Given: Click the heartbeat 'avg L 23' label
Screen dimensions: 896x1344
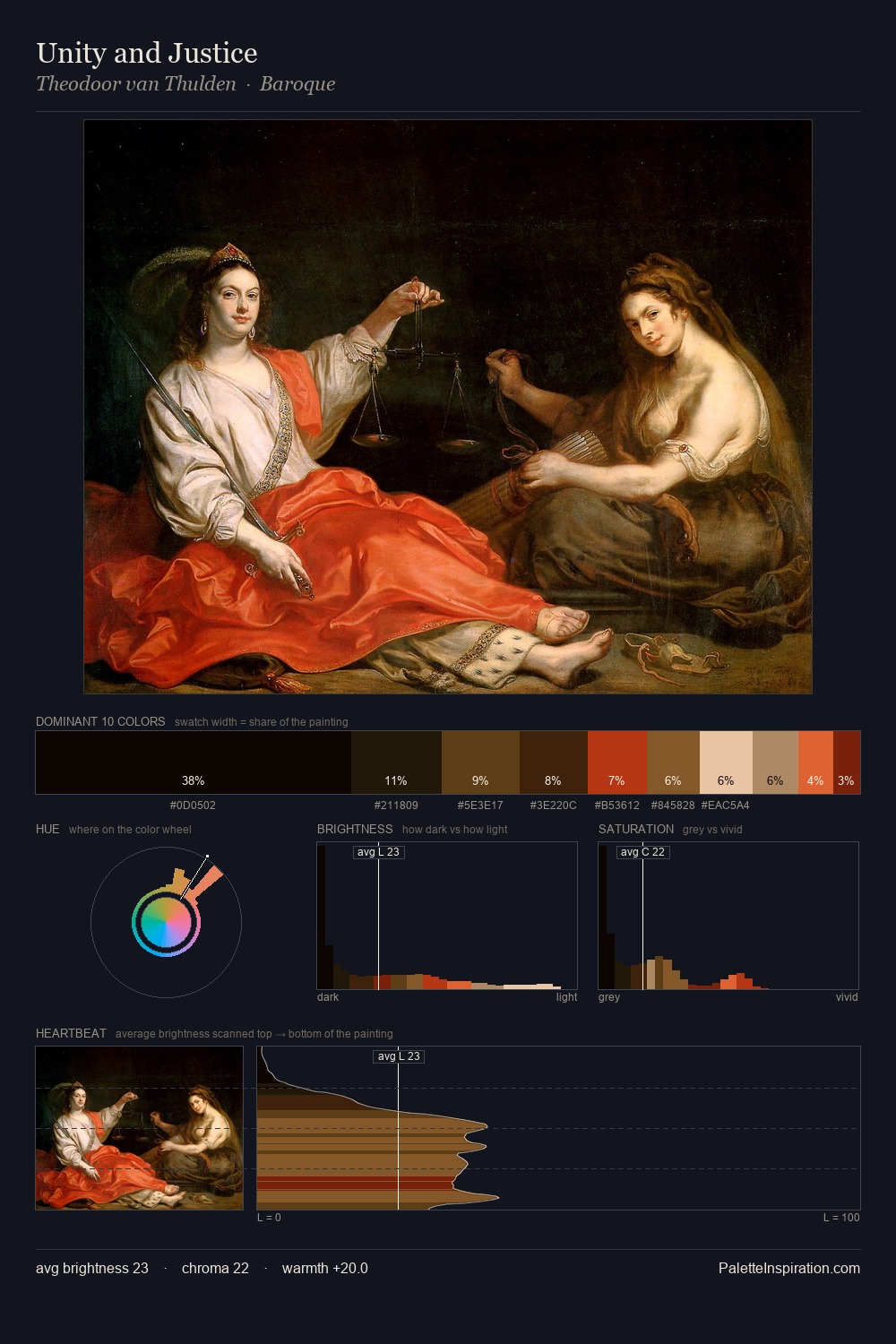Looking at the screenshot, I should (399, 1056).
